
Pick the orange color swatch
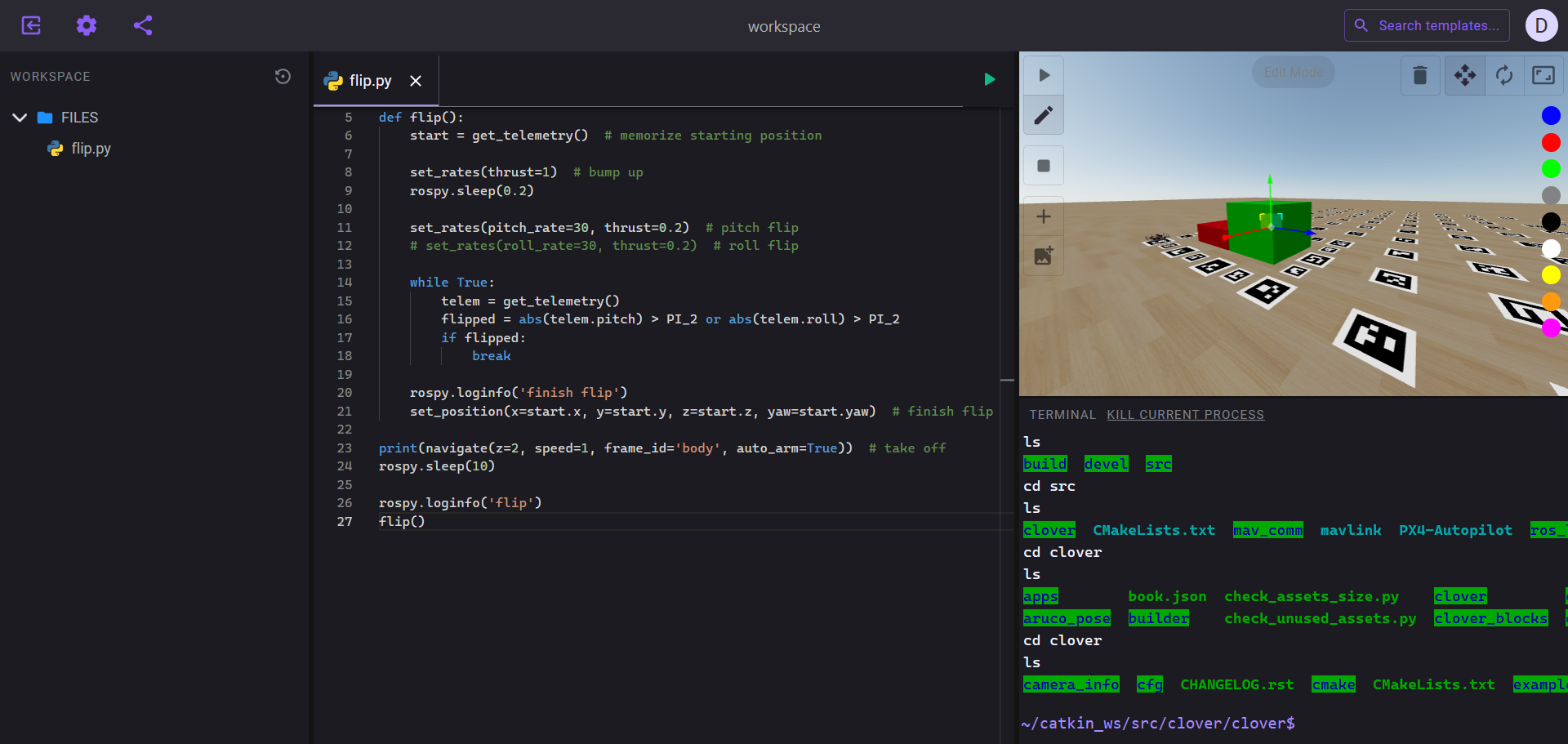1551,301
